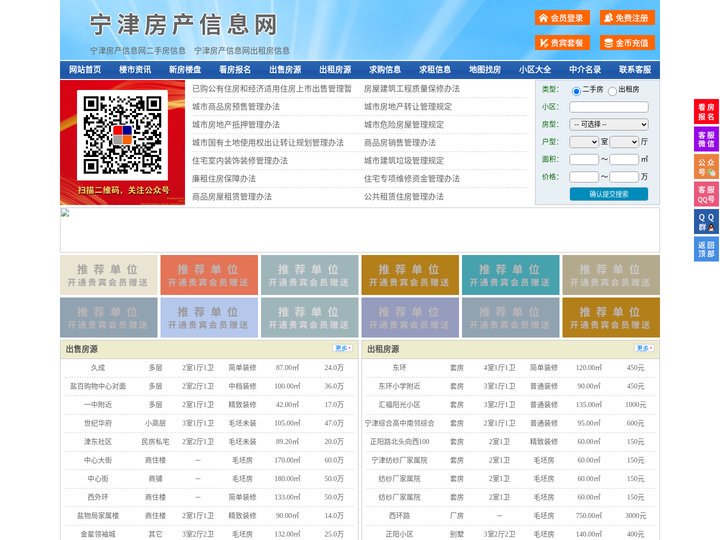
Task: Open the 东环小学附近 rental listing
Action: click(x=399, y=386)
